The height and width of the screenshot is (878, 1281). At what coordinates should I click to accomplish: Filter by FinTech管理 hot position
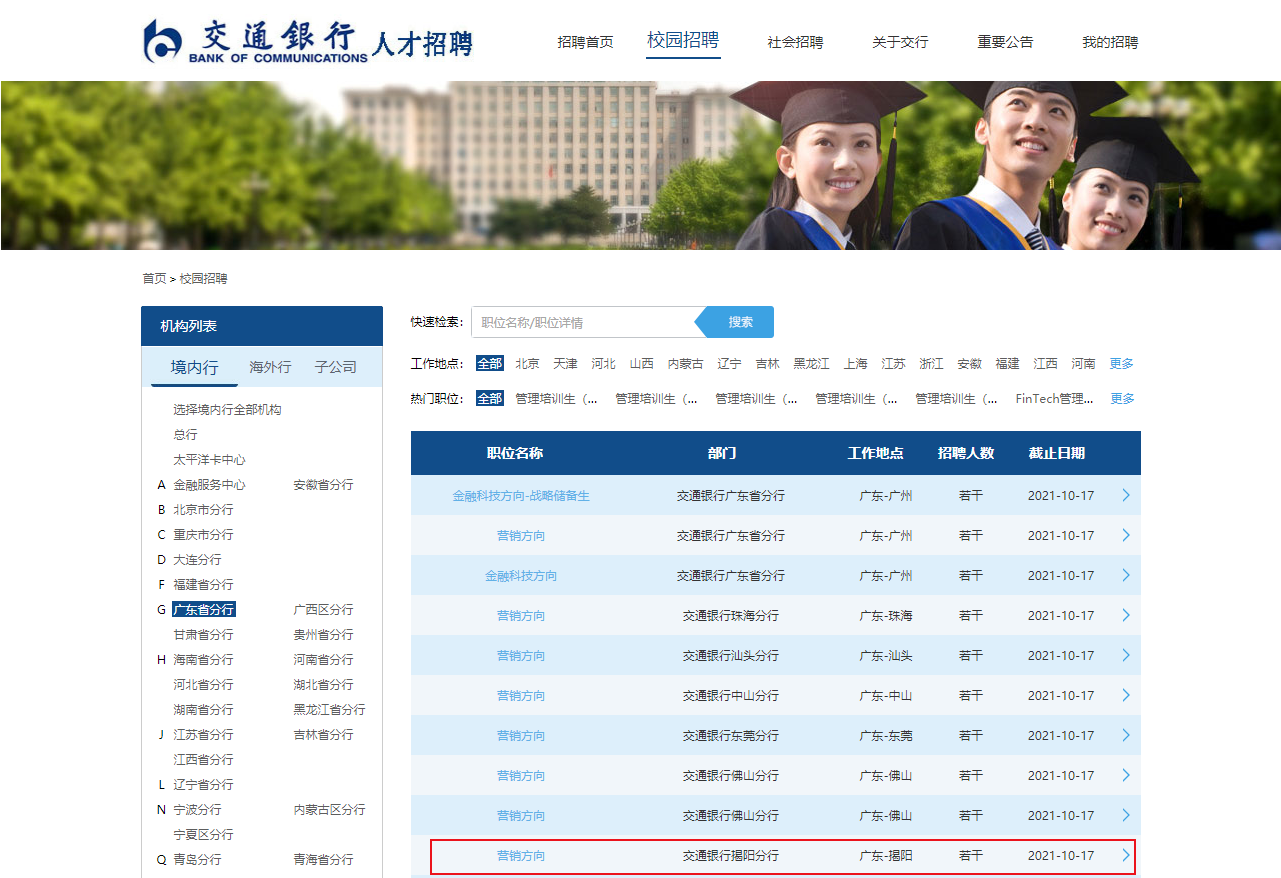coord(1054,398)
